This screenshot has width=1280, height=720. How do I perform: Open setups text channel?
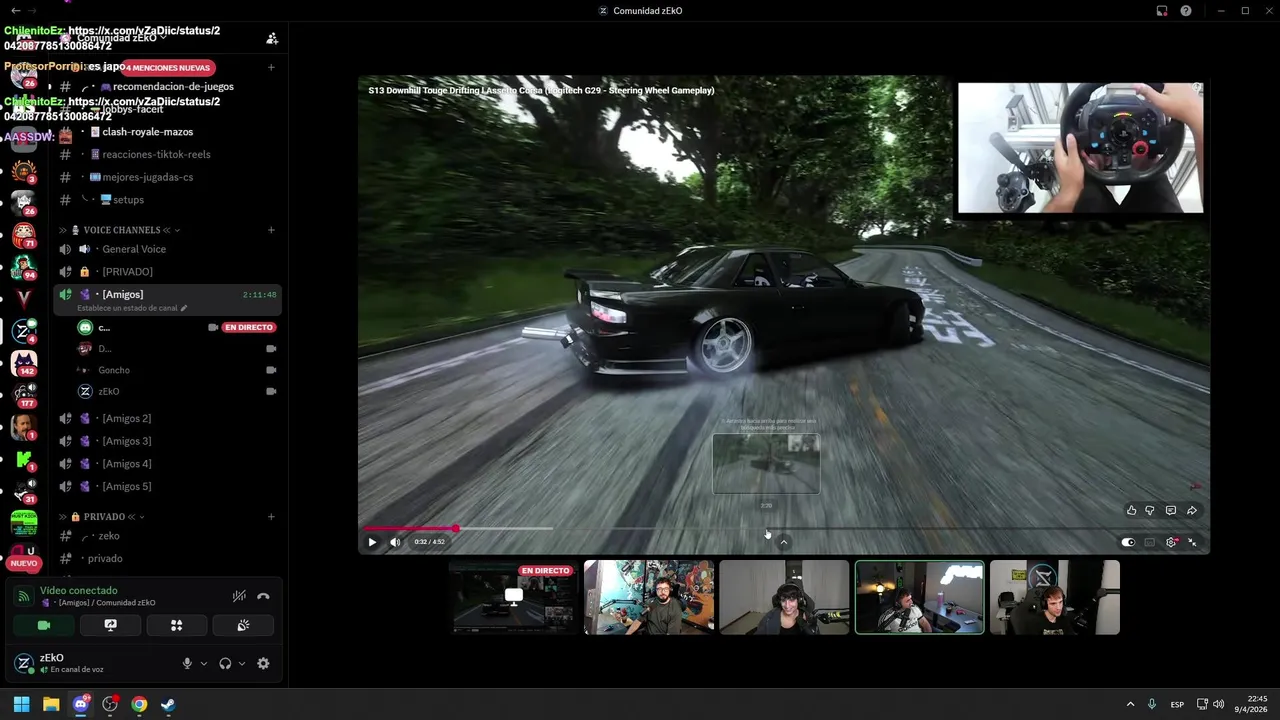(168, 200)
